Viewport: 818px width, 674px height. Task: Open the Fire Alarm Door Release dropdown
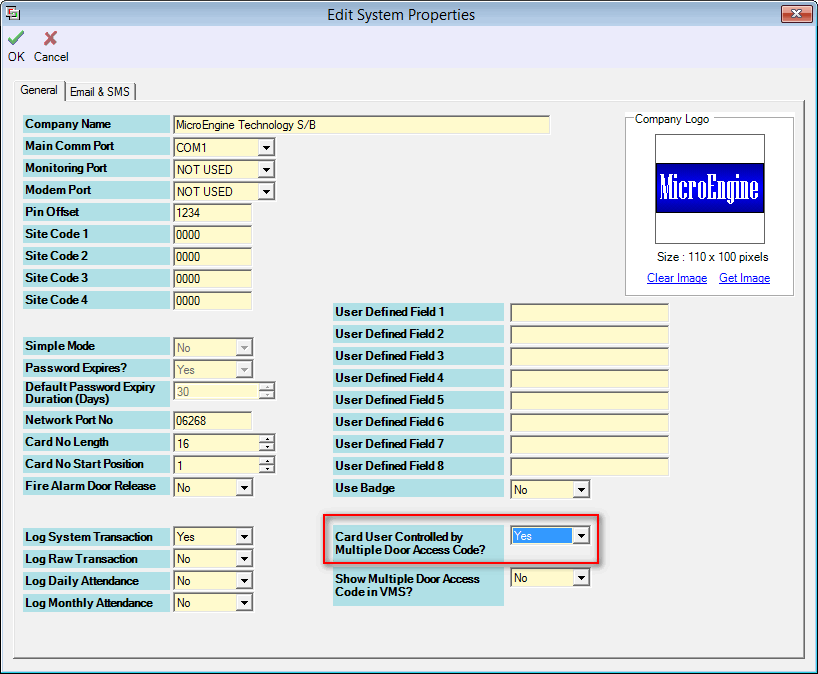coord(244,488)
